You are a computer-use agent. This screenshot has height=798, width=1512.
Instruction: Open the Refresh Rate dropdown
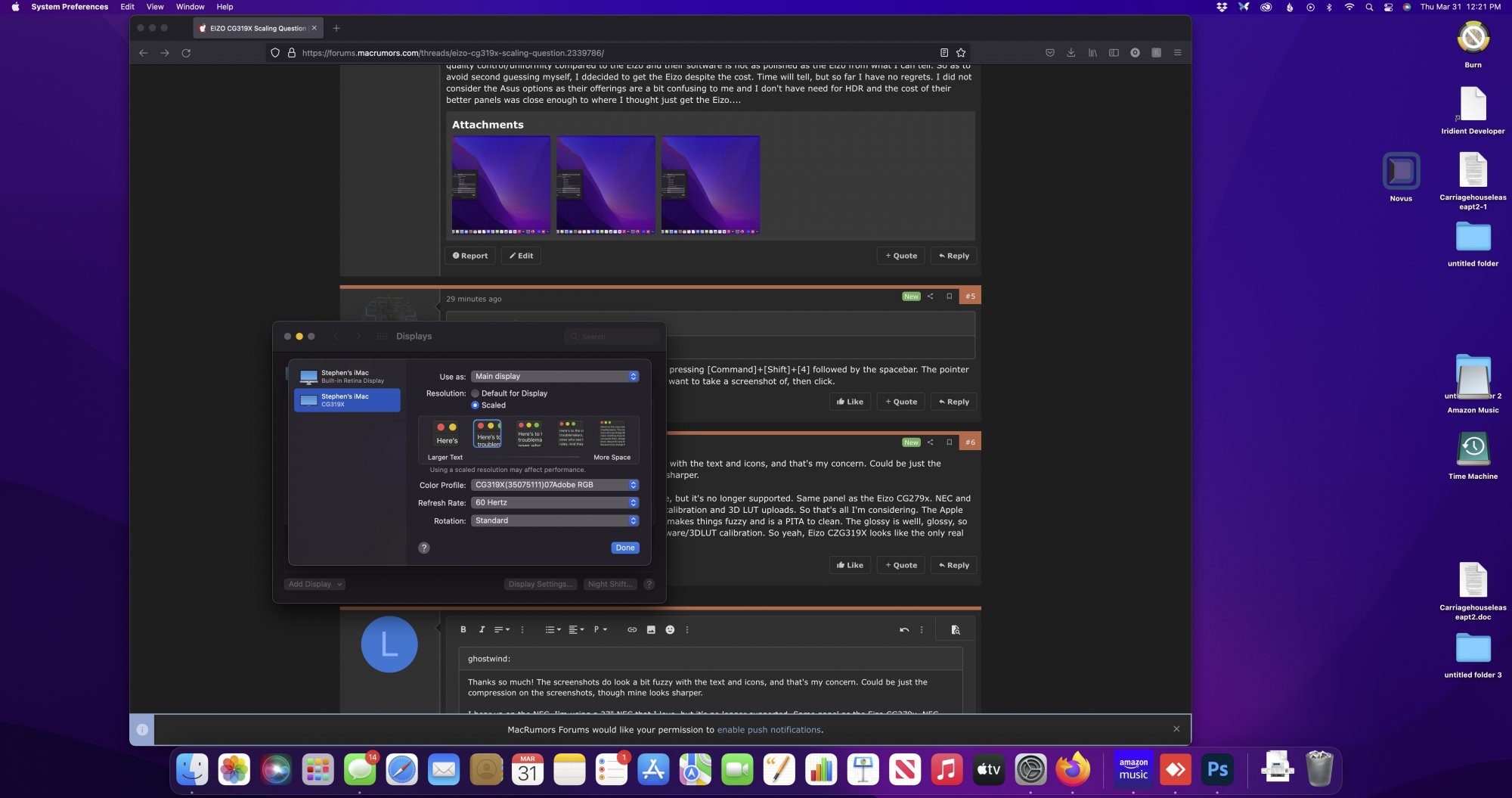(x=555, y=503)
